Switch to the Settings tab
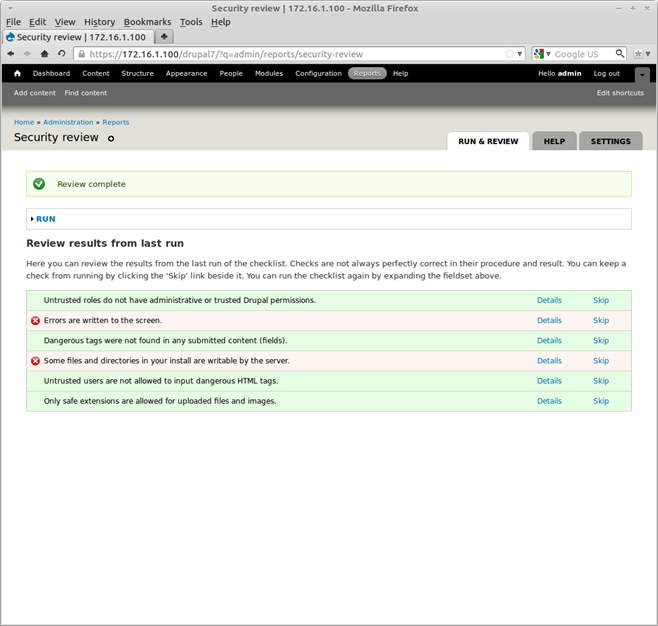 click(x=610, y=141)
